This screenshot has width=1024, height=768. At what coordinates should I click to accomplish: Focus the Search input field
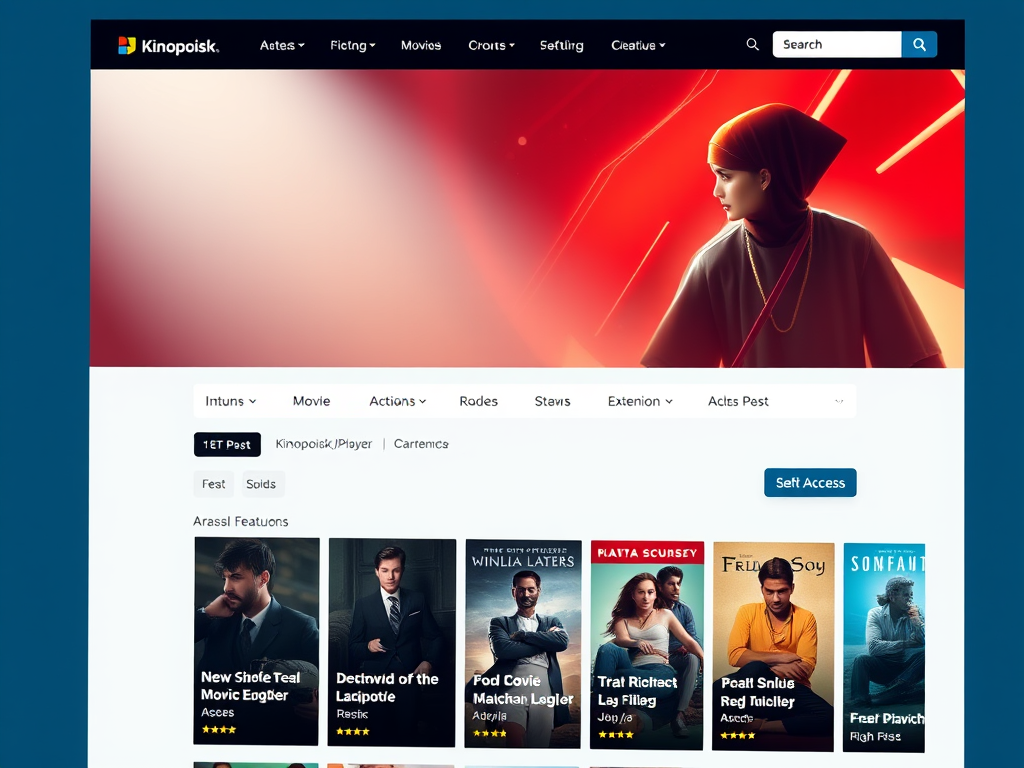click(837, 44)
